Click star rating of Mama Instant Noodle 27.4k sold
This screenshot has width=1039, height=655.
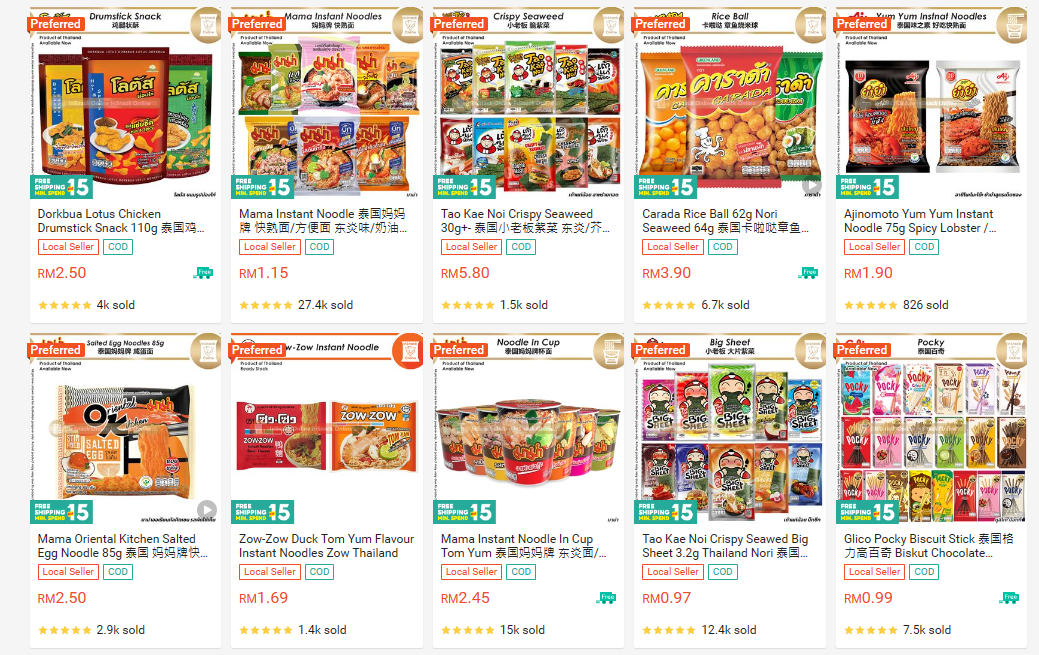point(266,305)
